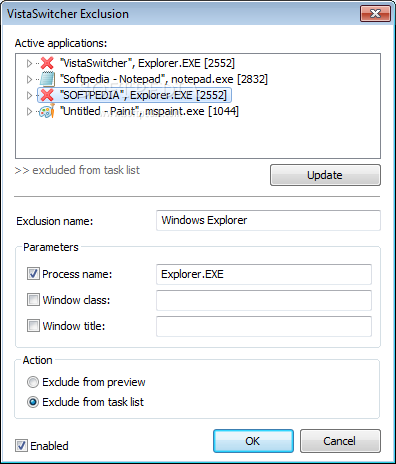Expand the "SOFTPEDIA" Explorer.EXE tree node
396x464 pixels.
tap(29, 95)
